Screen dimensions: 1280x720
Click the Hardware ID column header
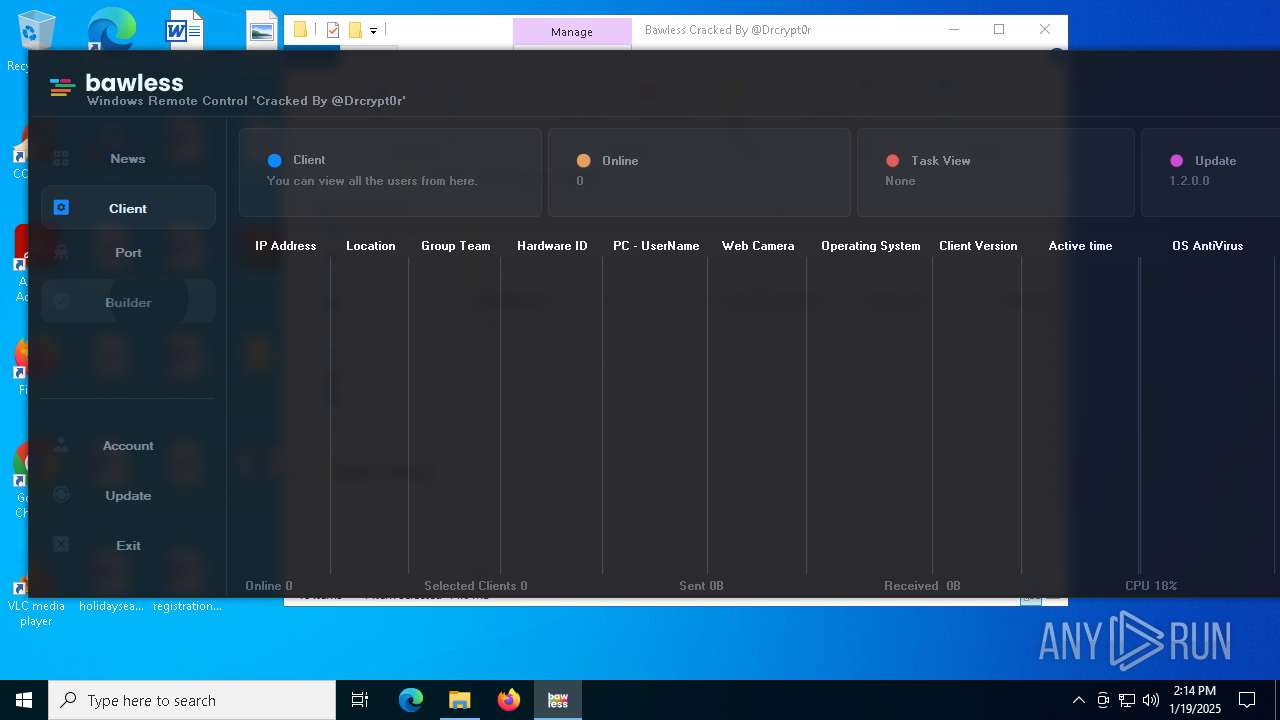(x=552, y=246)
